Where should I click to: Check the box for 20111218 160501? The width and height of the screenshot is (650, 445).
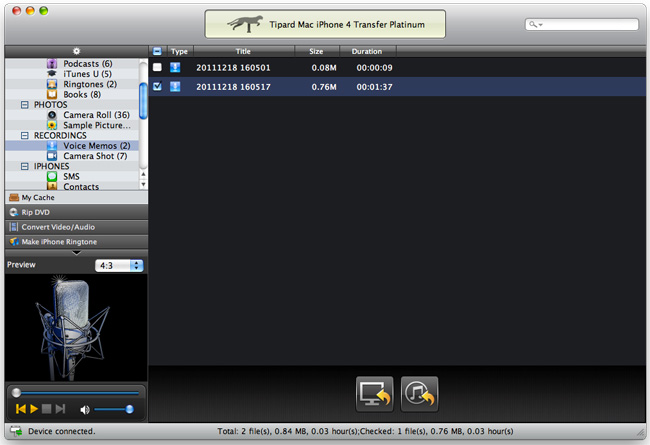[157, 67]
